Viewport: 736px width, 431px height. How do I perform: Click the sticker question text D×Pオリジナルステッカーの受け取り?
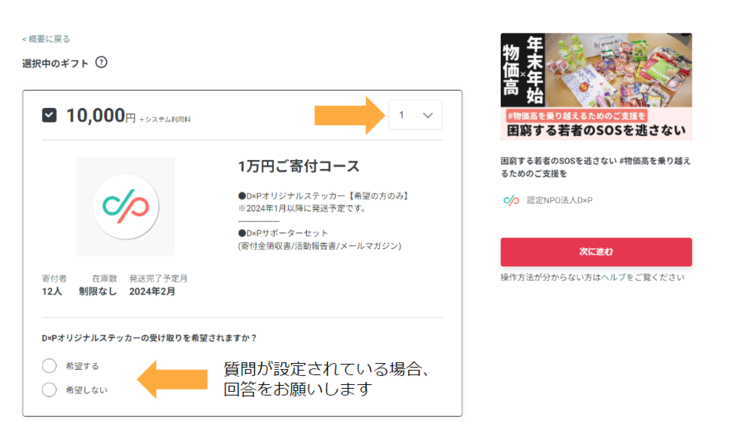point(149,337)
